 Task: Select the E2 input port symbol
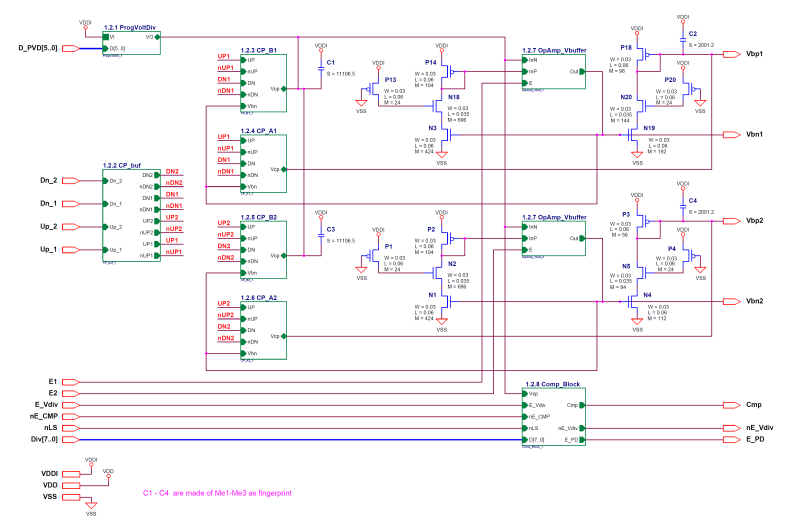click(x=71, y=393)
